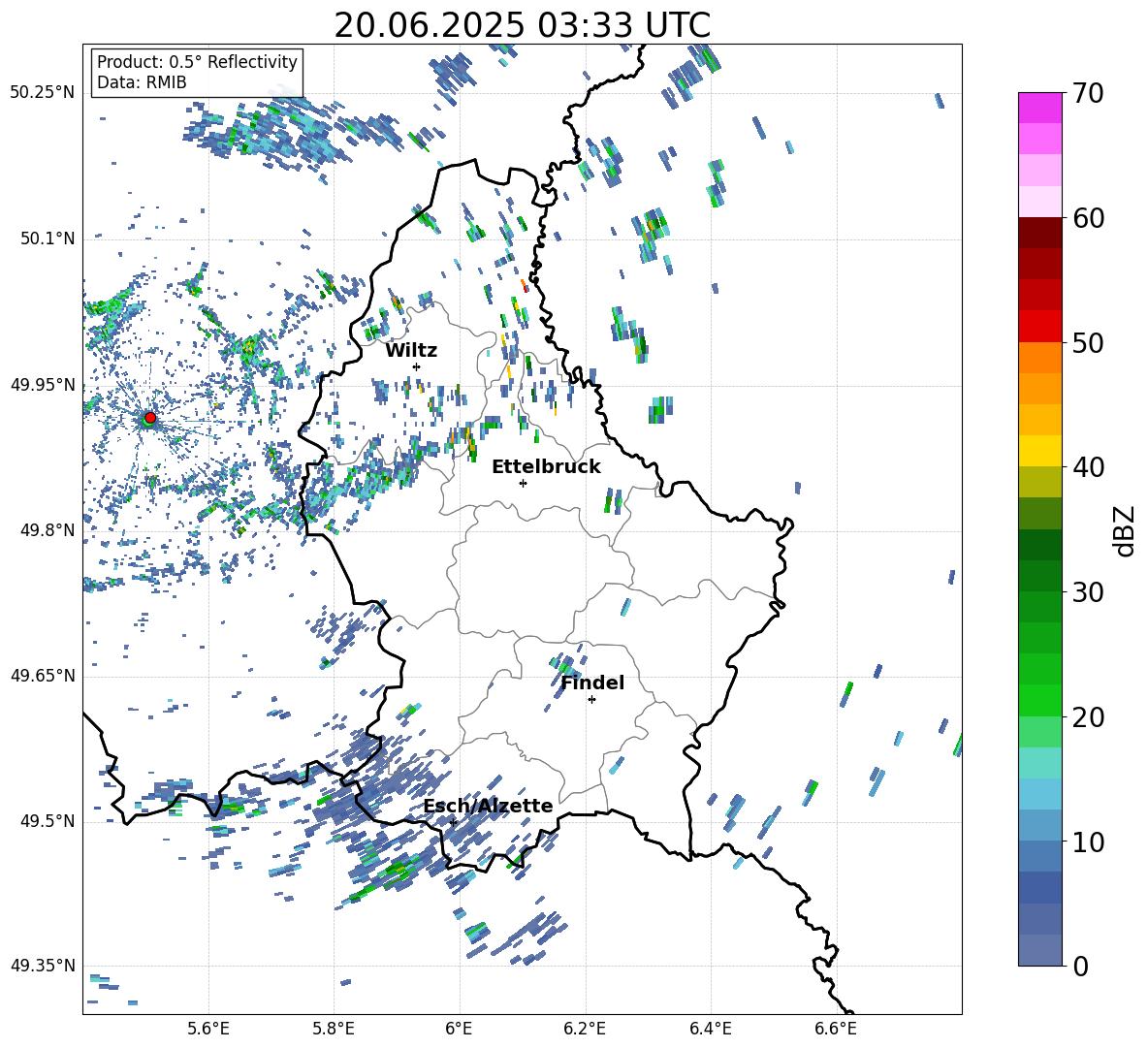Click the Ettelbruck city label
This screenshot has height=1048, width=1148.
(x=546, y=467)
